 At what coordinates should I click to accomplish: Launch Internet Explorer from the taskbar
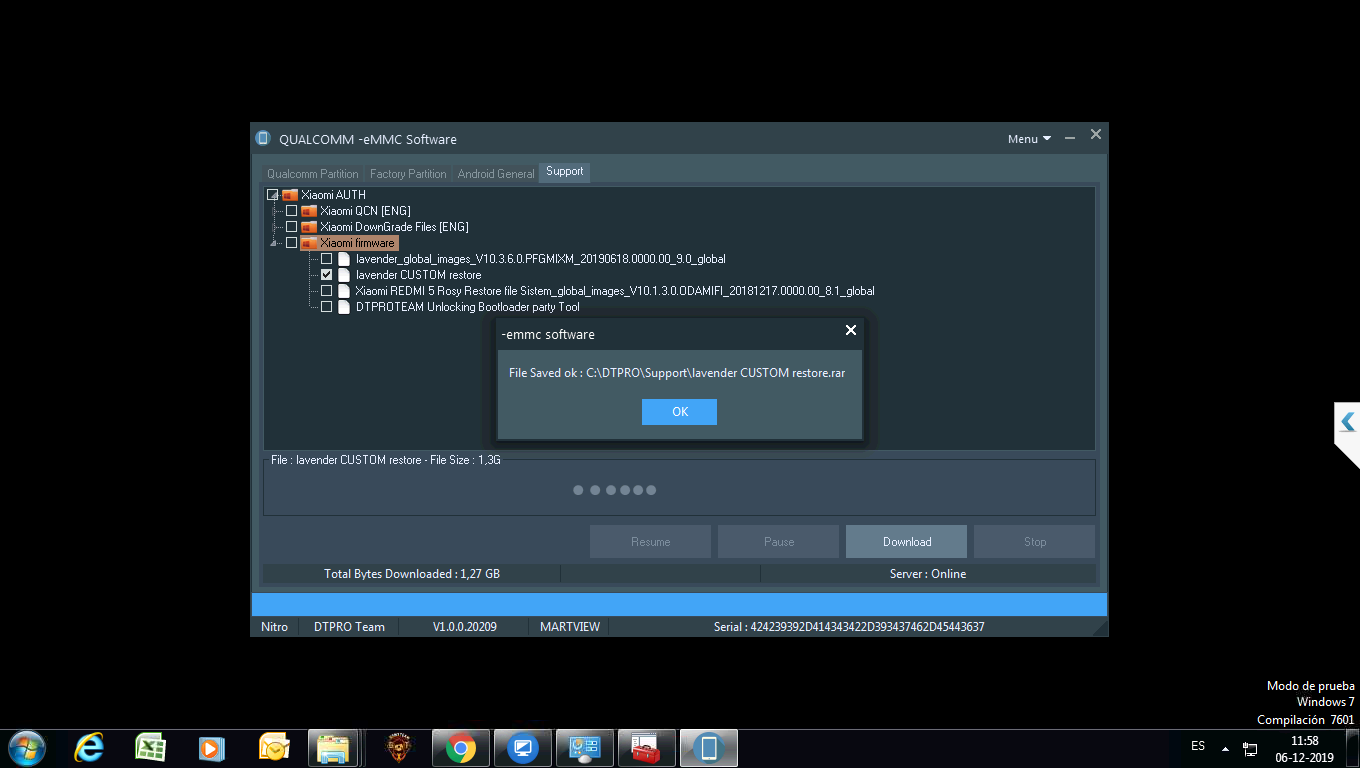tap(89, 748)
